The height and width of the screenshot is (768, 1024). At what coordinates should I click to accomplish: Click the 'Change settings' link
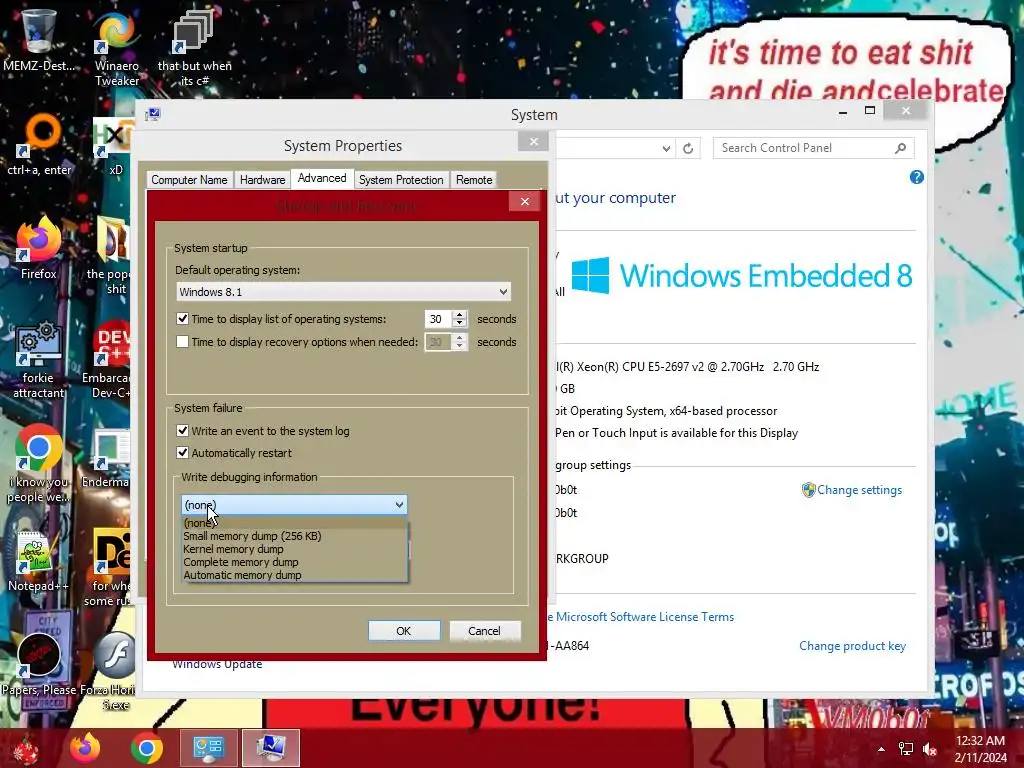(x=859, y=490)
